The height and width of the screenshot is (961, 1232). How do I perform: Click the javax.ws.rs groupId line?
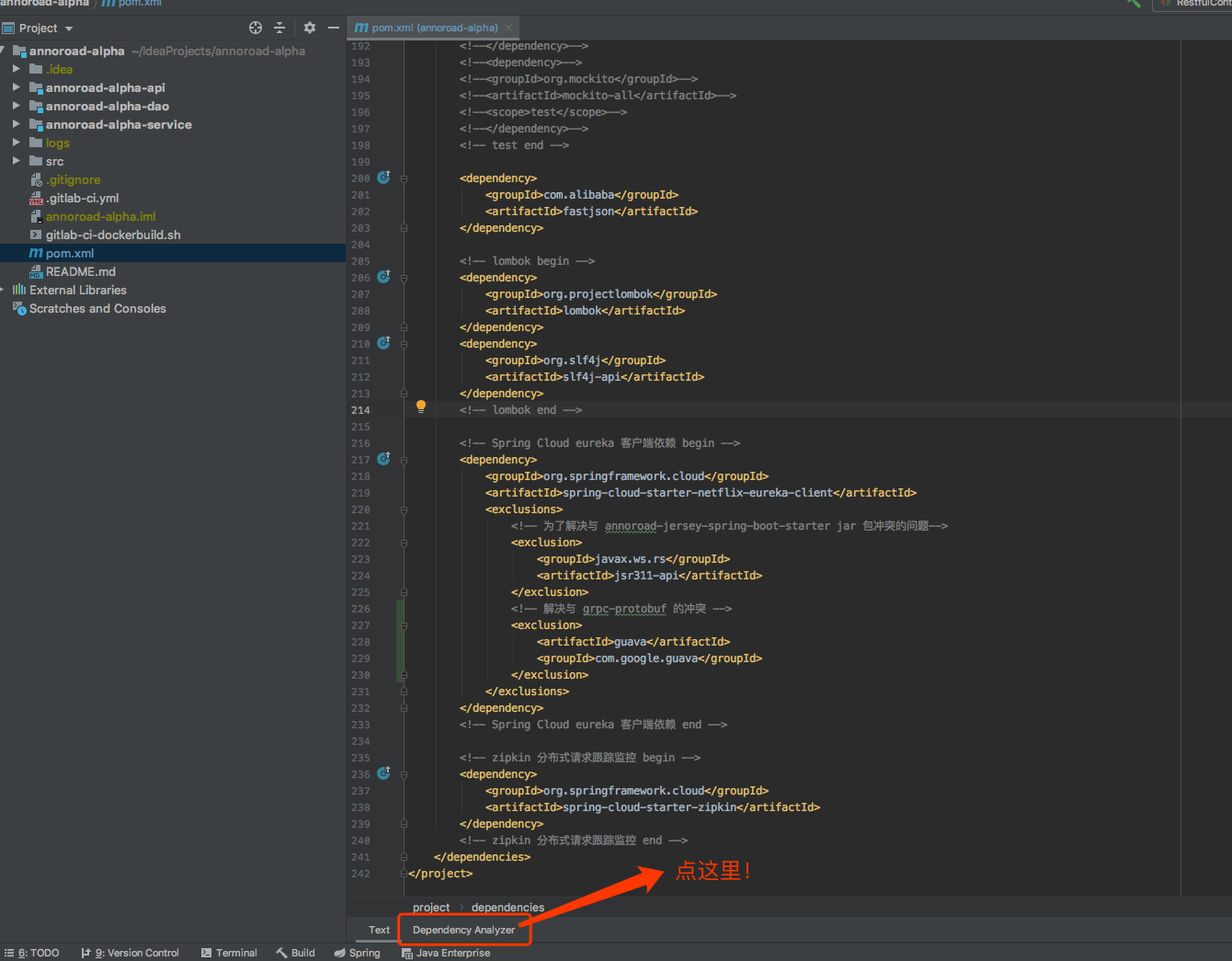(633, 559)
